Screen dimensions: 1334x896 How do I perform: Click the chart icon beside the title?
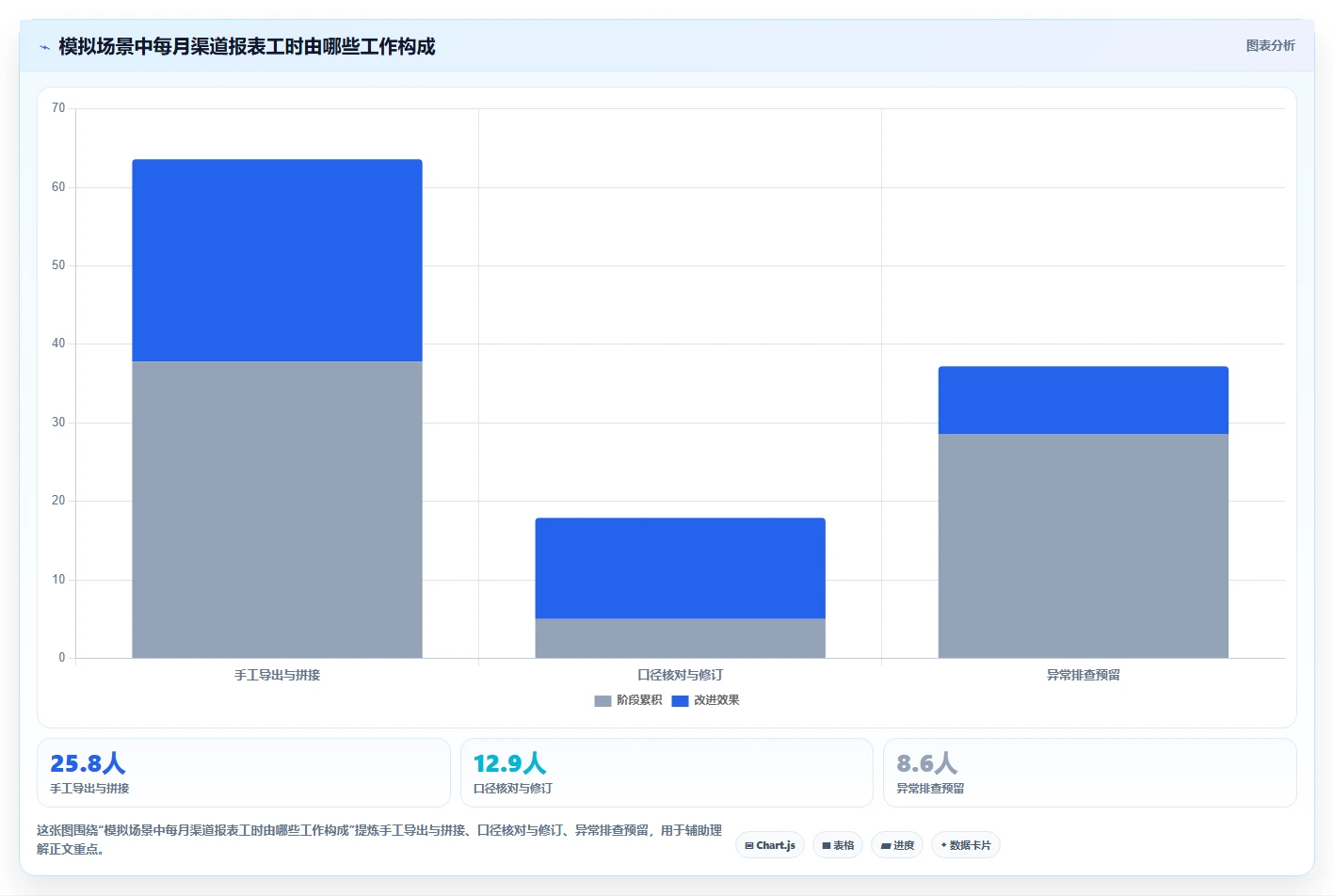(x=44, y=47)
